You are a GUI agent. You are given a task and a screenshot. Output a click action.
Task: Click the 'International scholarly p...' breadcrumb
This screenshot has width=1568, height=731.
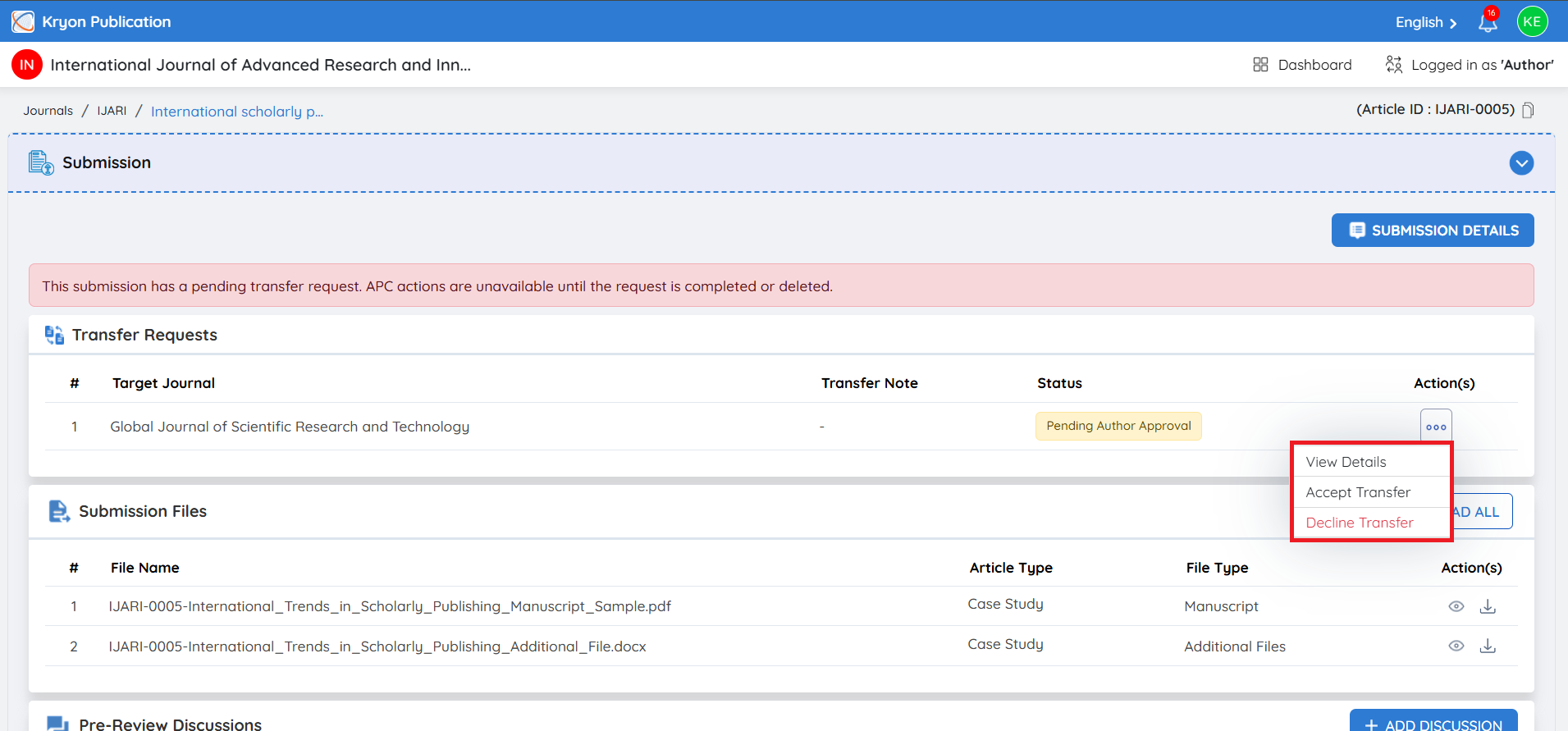pyautogui.click(x=237, y=112)
